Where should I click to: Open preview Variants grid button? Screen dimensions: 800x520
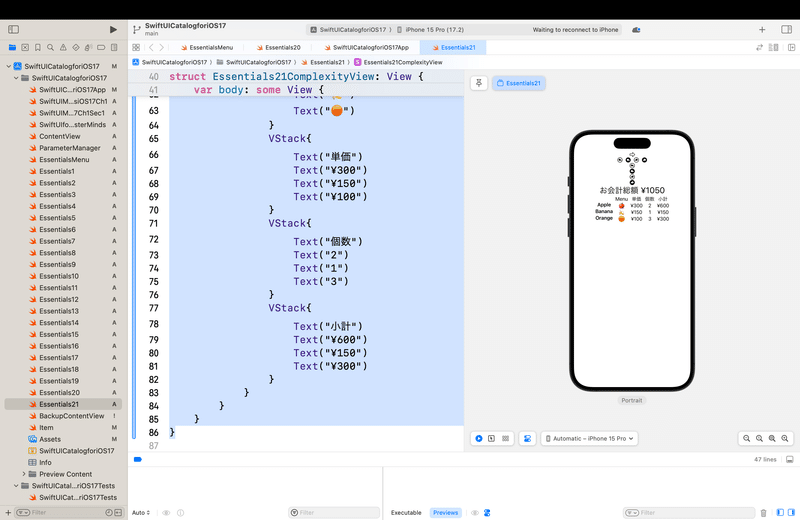pos(505,438)
